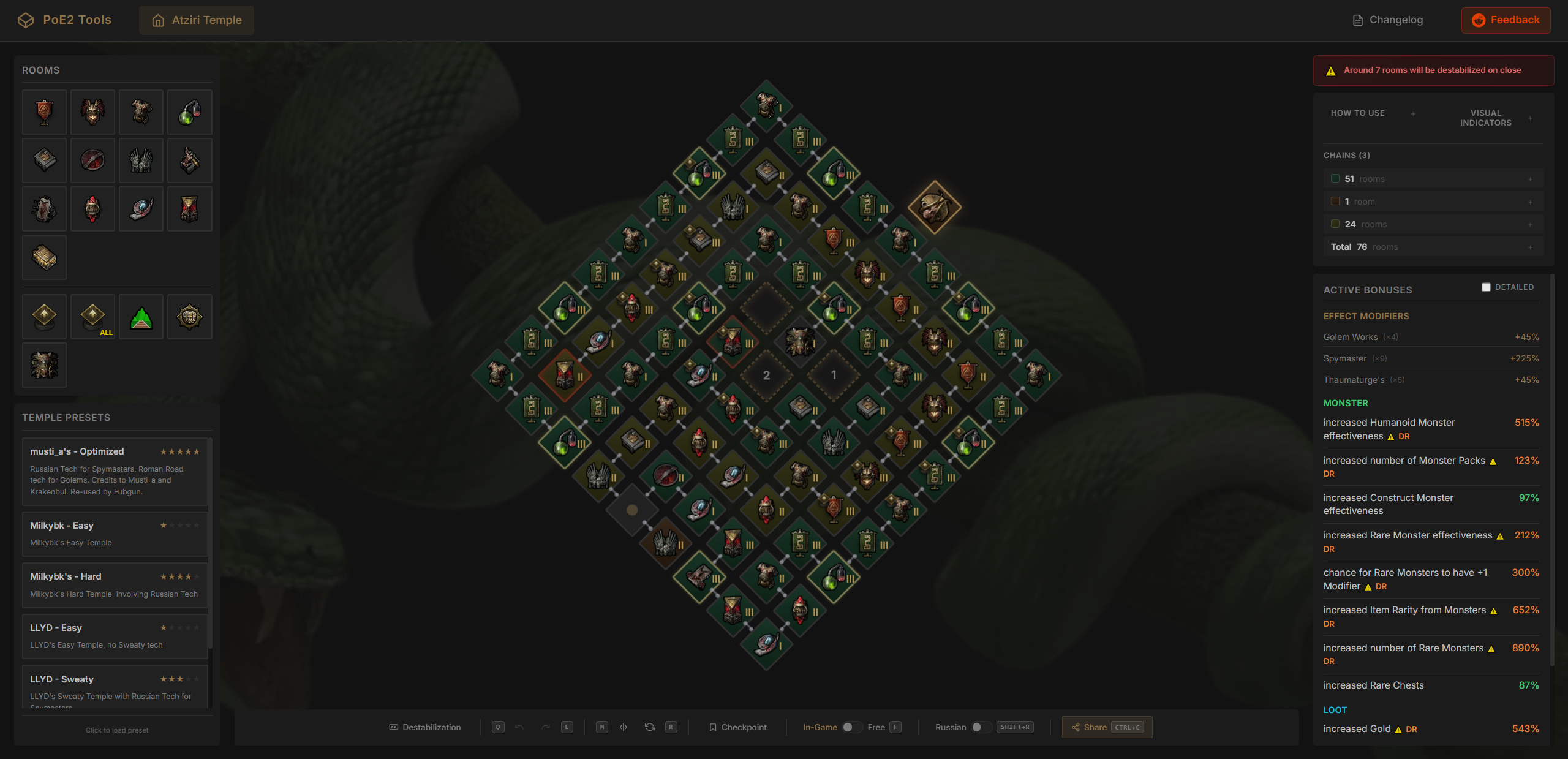The image size is (1568, 759).
Task: Click the rotate refresh icon in bottom toolbar
Action: pos(650,727)
